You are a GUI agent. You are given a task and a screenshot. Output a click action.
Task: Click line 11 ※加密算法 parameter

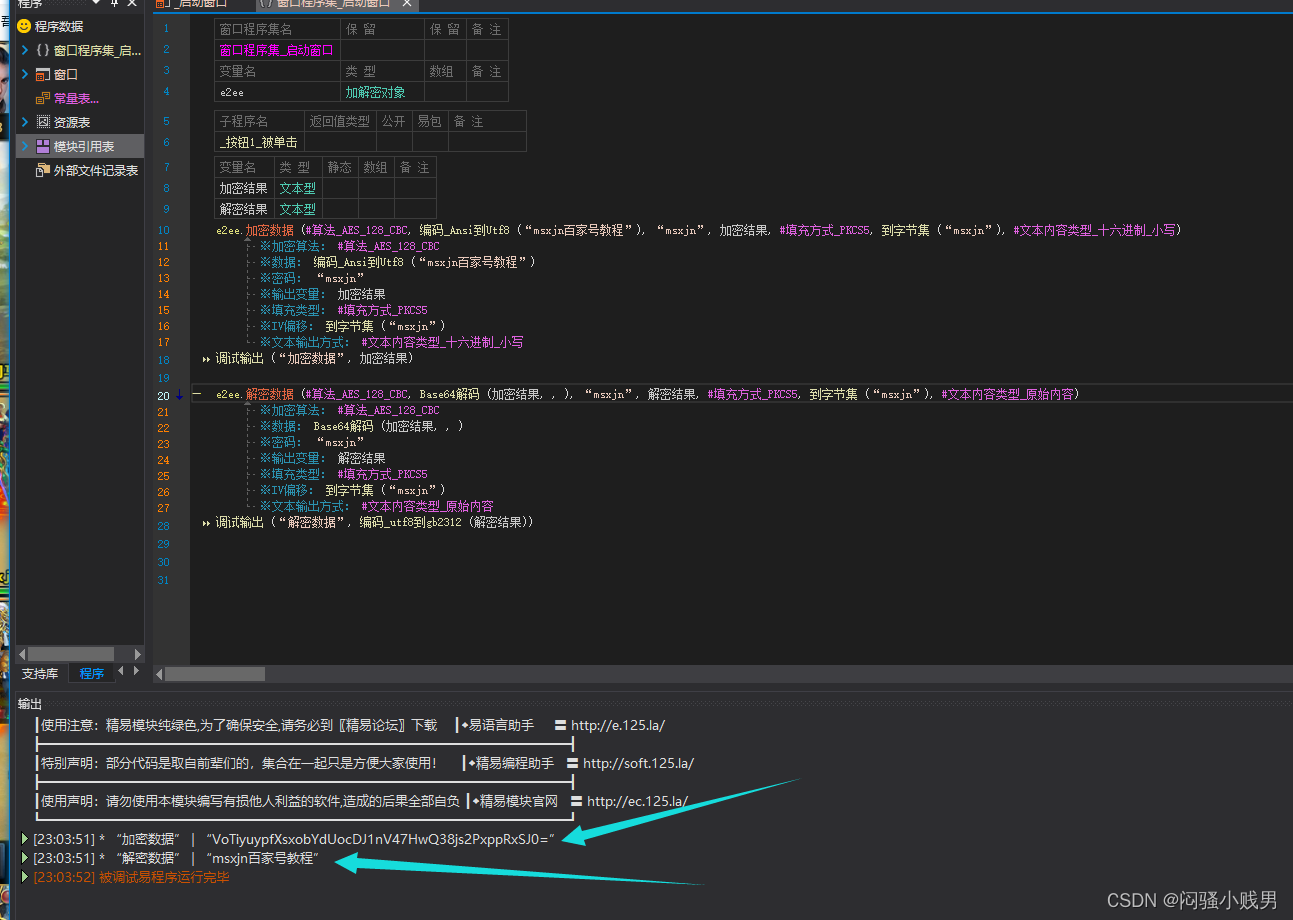[x=350, y=246]
